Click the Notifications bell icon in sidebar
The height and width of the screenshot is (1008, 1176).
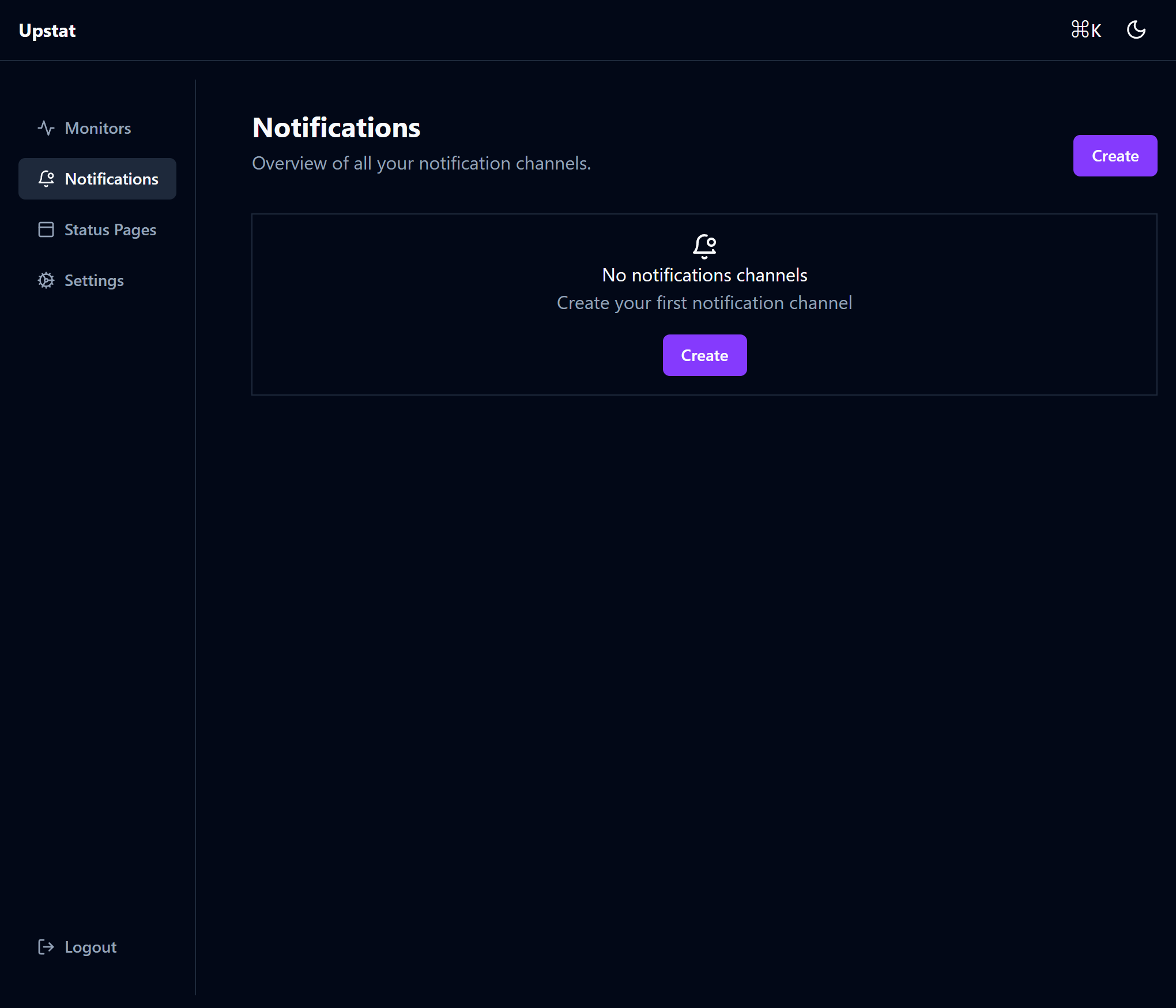(x=46, y=179)
